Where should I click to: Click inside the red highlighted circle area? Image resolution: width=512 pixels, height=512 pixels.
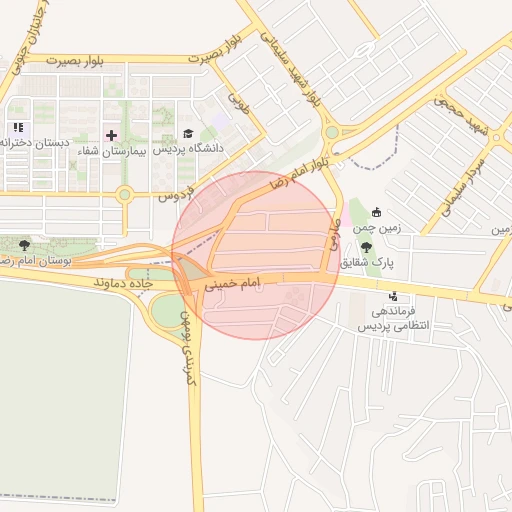(x=256, y=255)
